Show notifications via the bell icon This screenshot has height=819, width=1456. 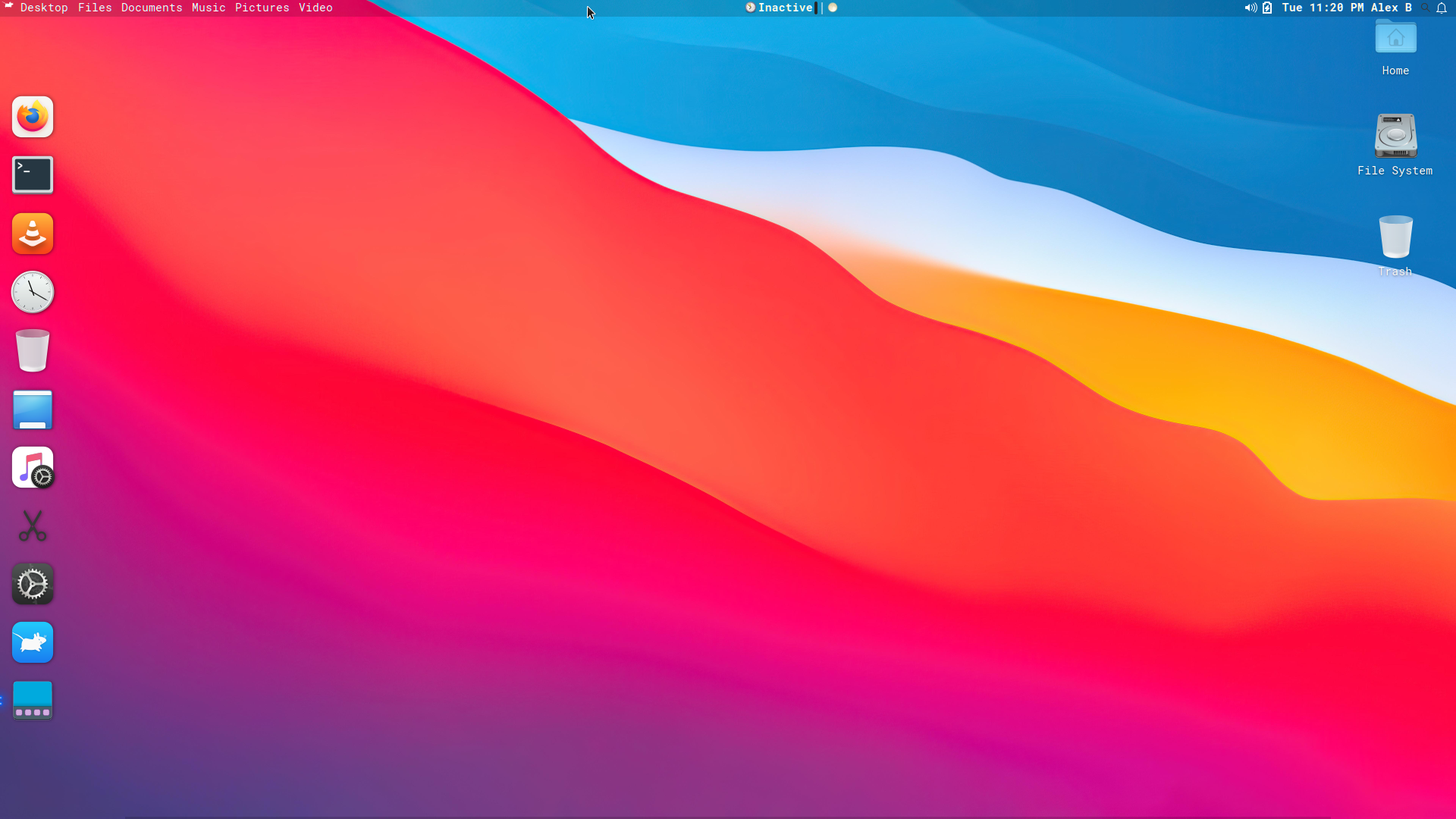click(1442, 8)
